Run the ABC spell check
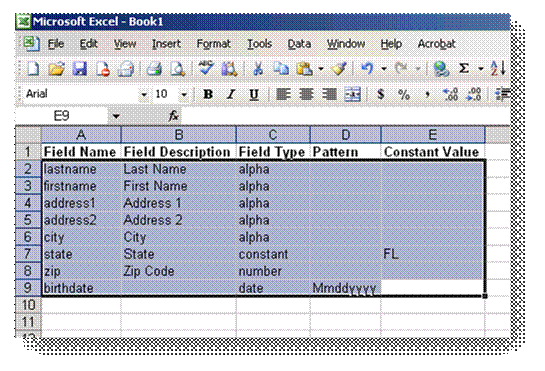 click(206, 68)
